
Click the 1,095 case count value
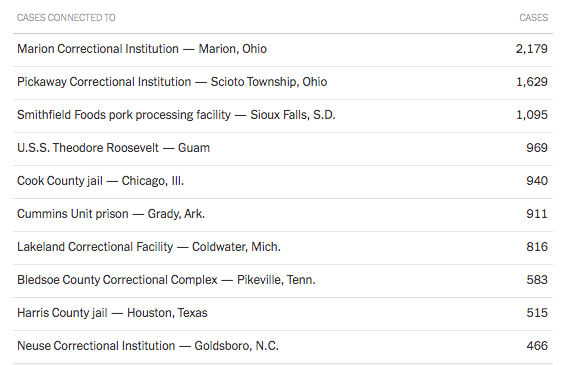tap(532, 115)
